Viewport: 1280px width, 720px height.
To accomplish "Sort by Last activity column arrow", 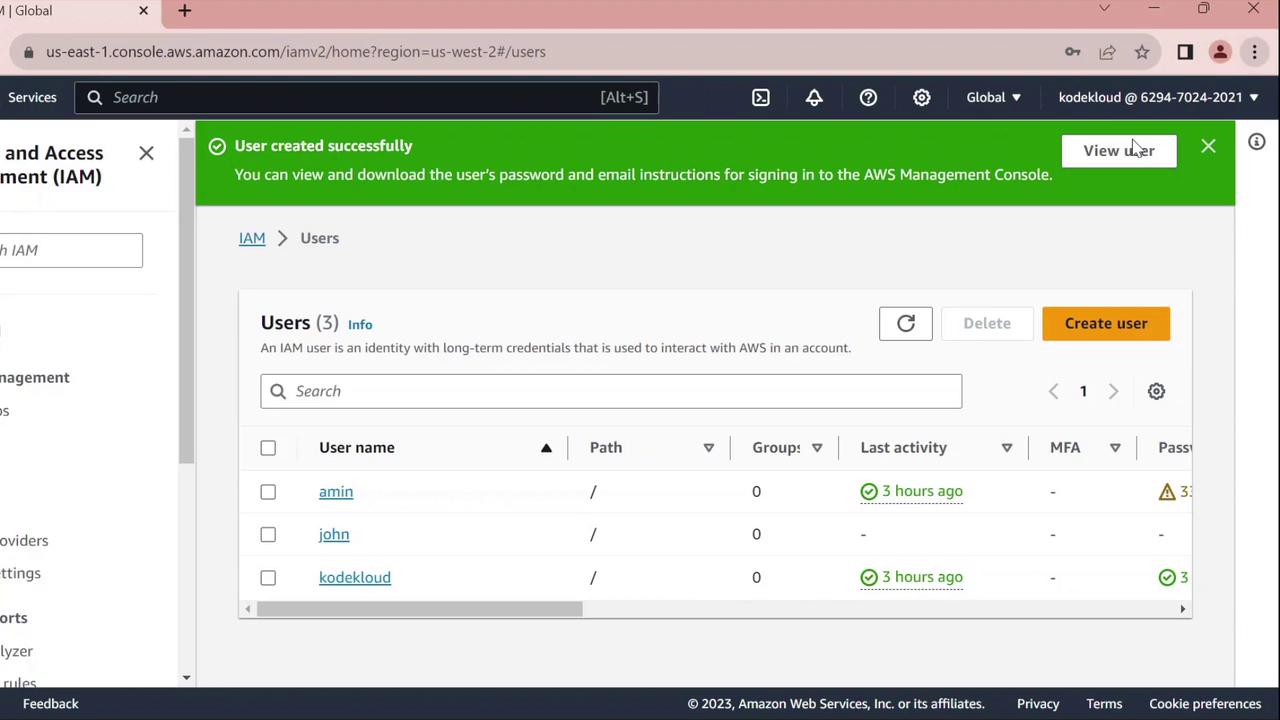I will [1007, 447].
